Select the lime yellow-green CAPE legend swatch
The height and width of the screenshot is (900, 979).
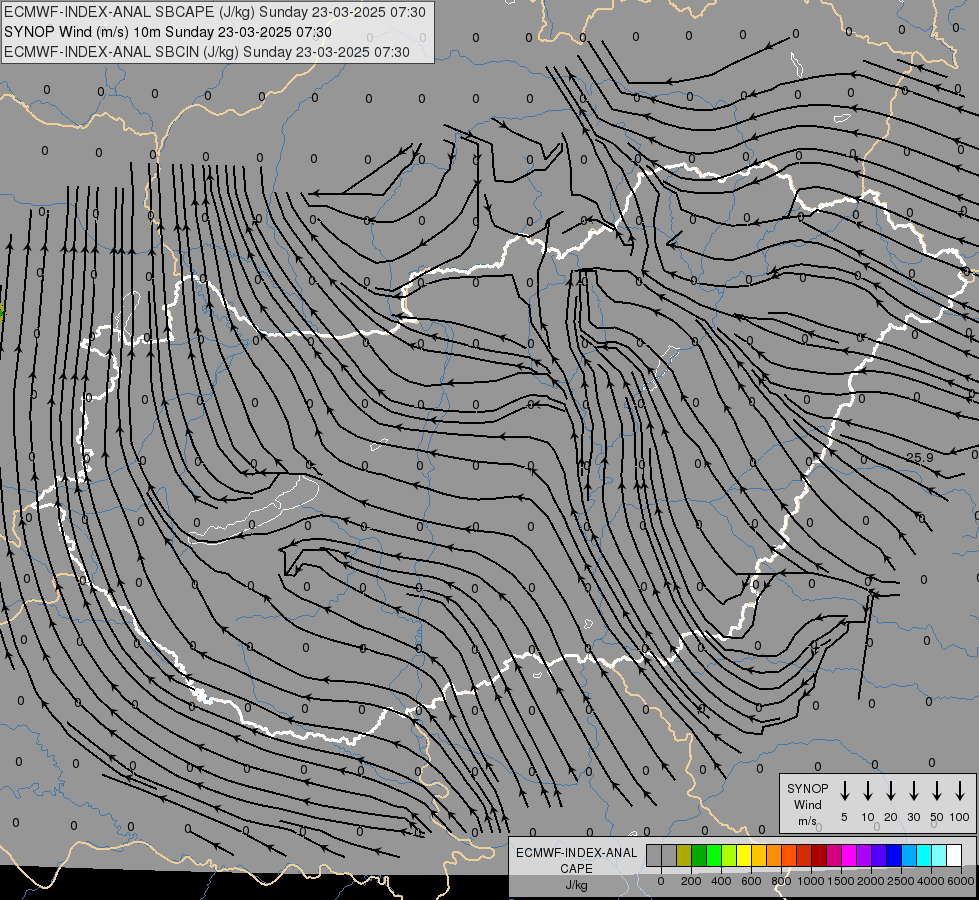point(729,856)
